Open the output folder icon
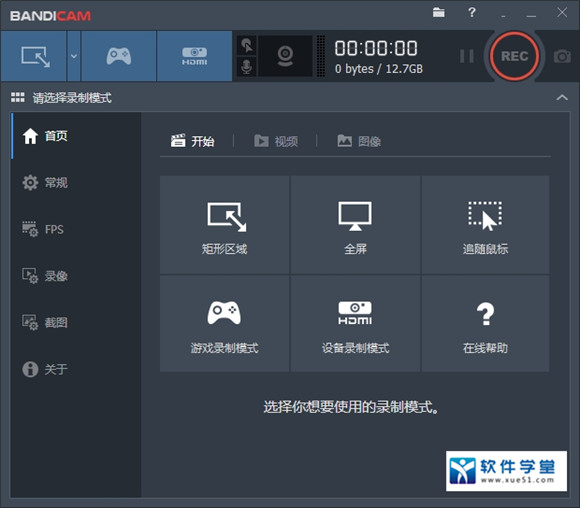Image resolution: width=580 pixels, height=508 pixels. (x=439, y=13)
